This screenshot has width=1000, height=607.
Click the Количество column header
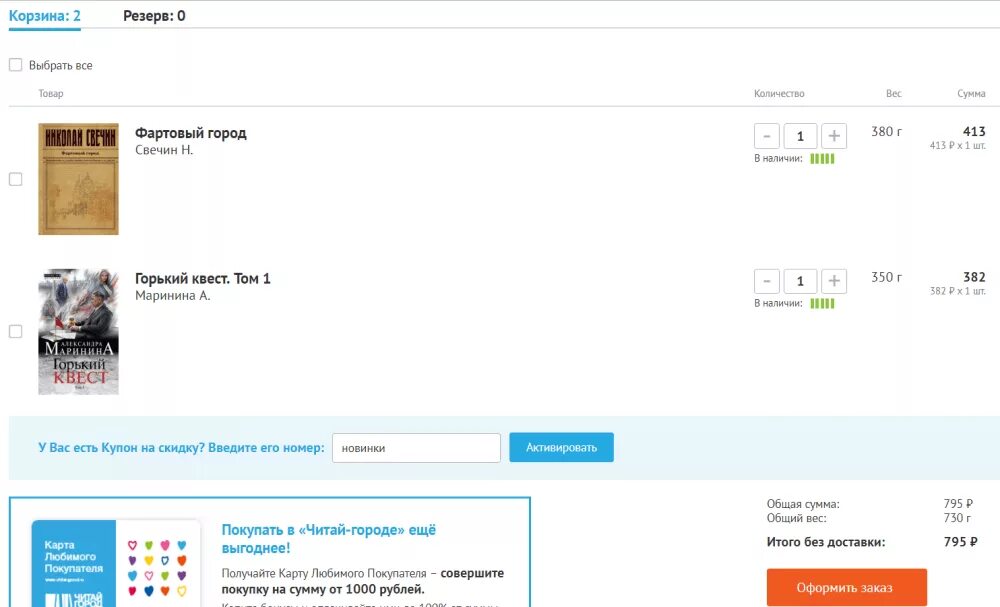(x=779, y=94)
